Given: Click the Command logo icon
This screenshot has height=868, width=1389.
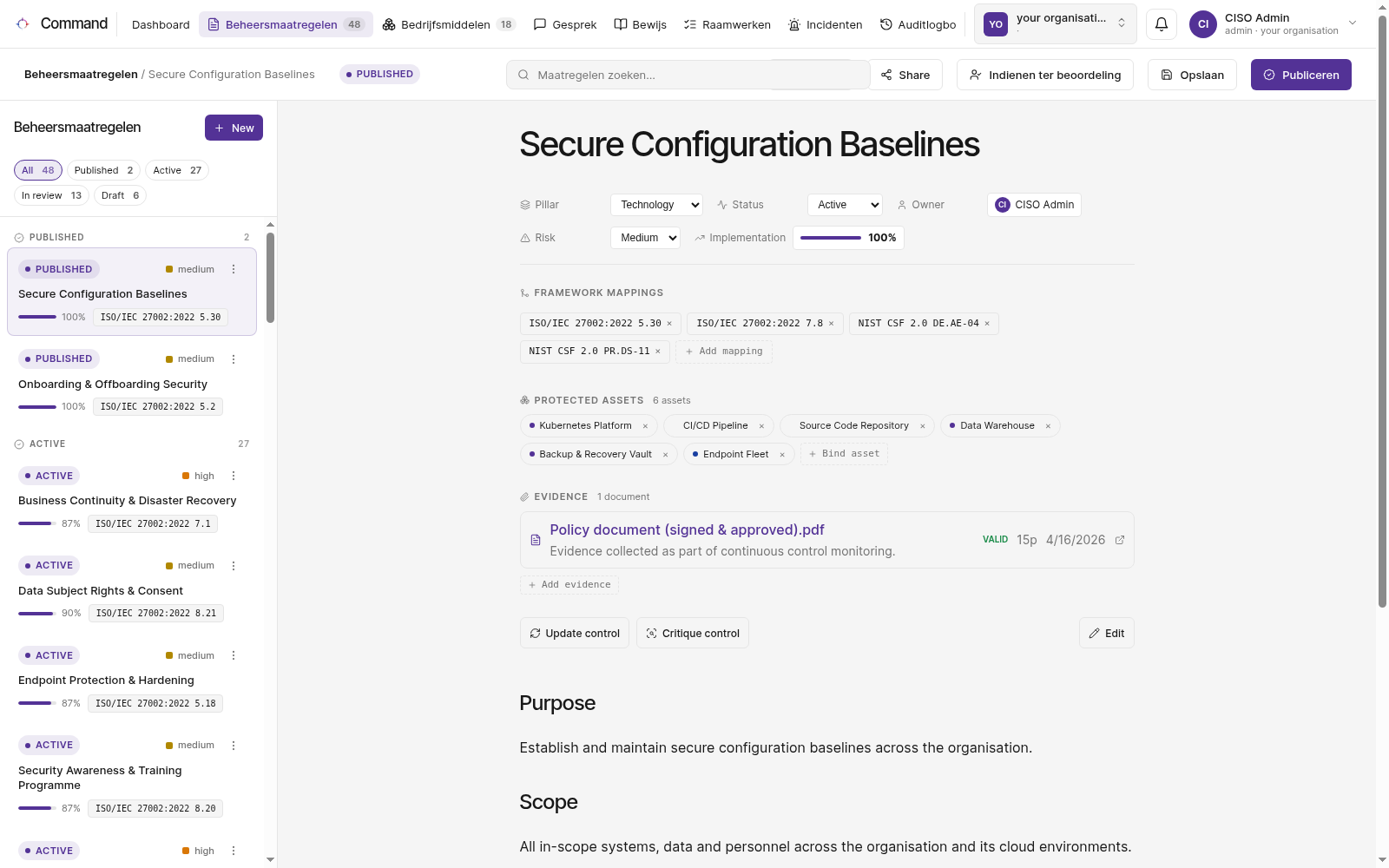Looking at the screenshot, I should (x=23, y=23).
